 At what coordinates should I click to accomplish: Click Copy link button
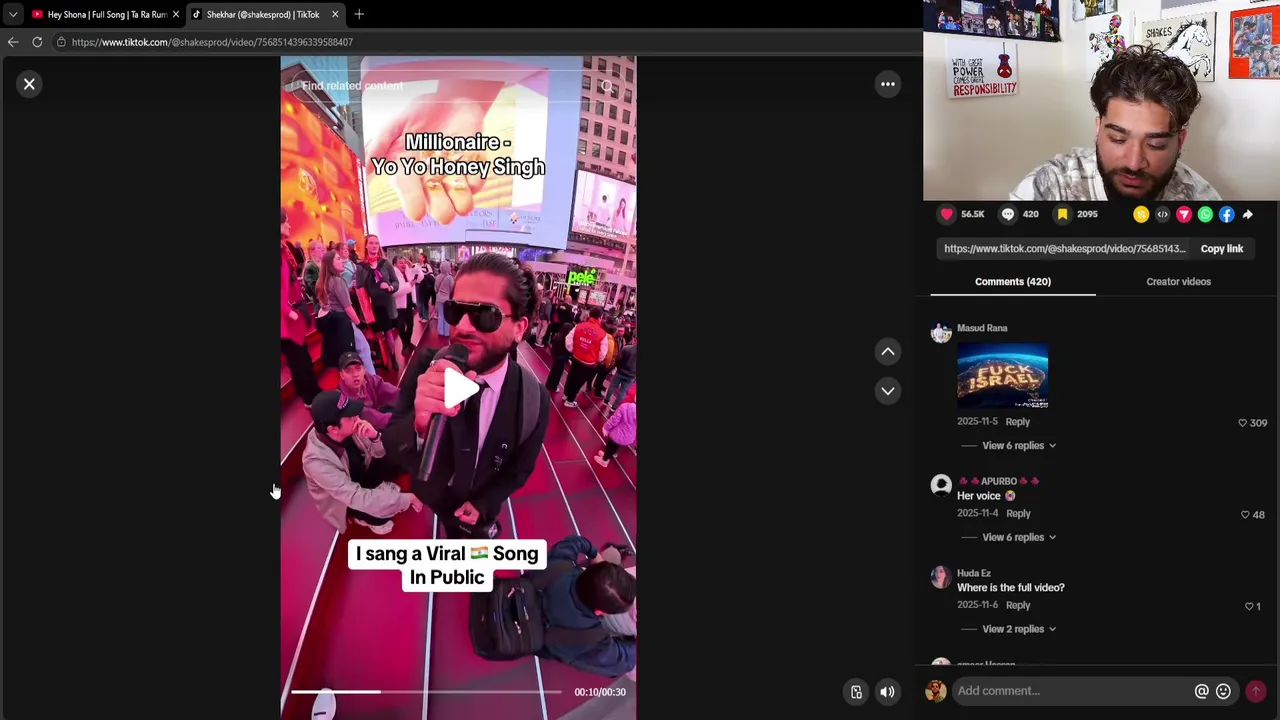pos(1221,249)
